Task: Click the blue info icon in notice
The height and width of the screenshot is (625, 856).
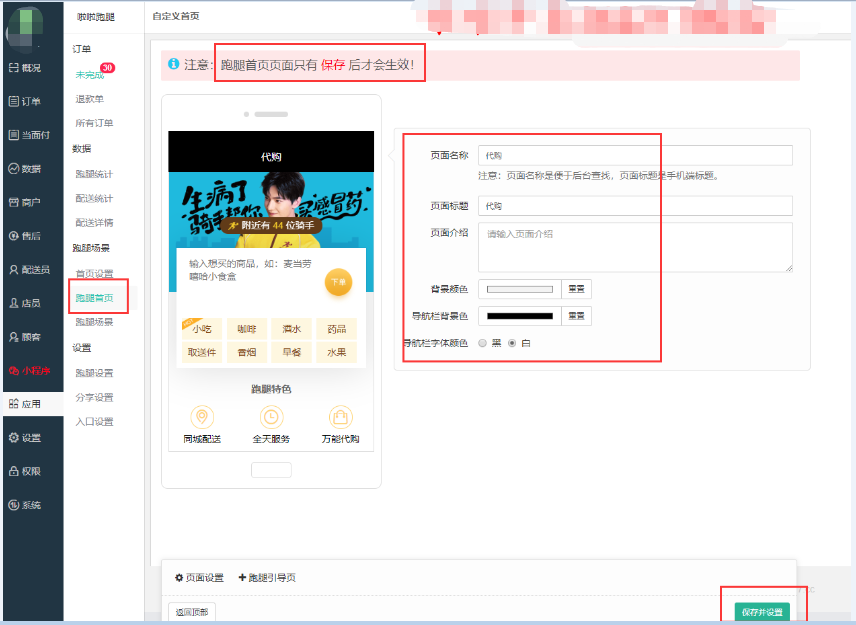Action: tap(174, 64)
